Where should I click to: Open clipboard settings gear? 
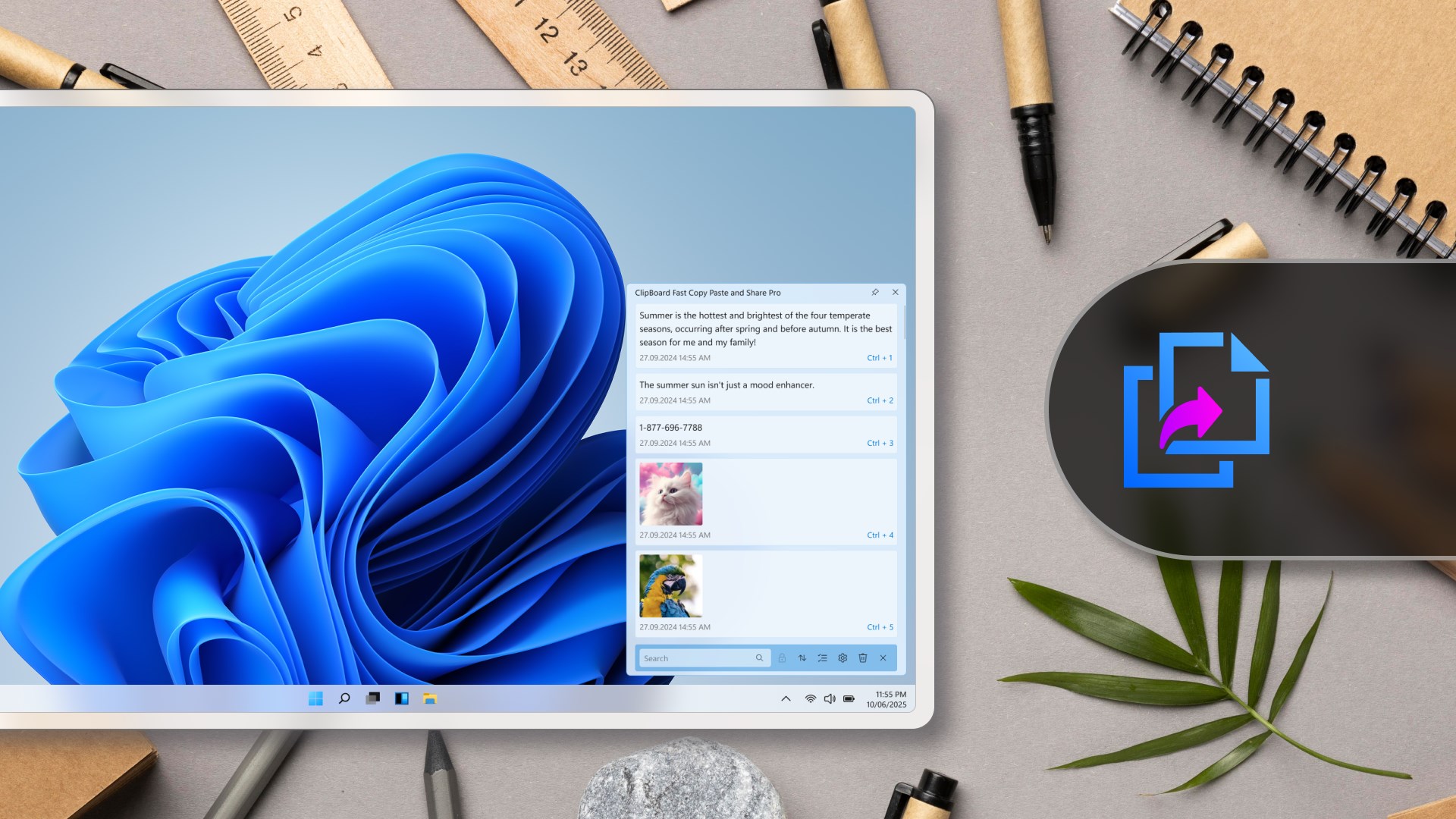click(x=843, y=658)
